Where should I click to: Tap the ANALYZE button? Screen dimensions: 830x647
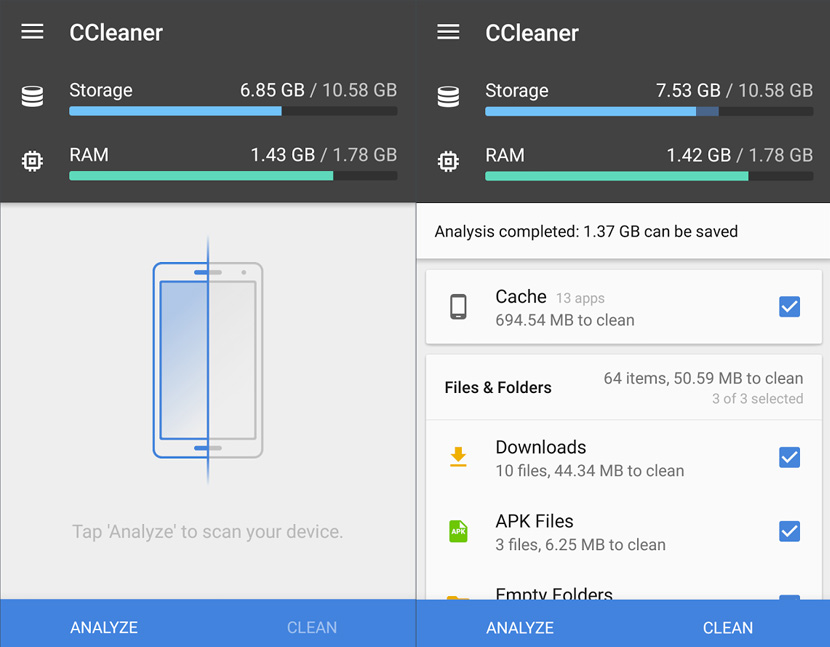click(x=103, y=627)
